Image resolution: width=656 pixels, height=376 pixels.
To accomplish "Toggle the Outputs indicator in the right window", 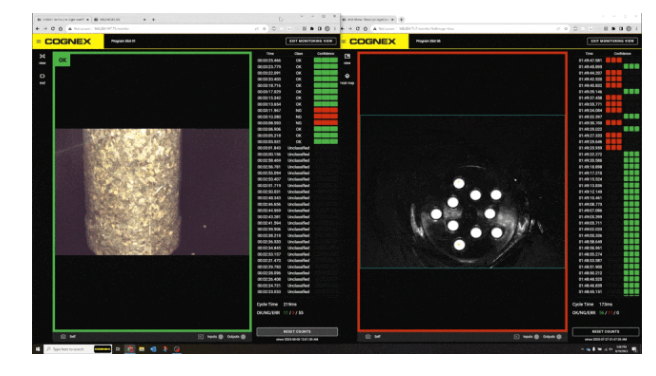I will pyautogui.click(x=559, y=336).
